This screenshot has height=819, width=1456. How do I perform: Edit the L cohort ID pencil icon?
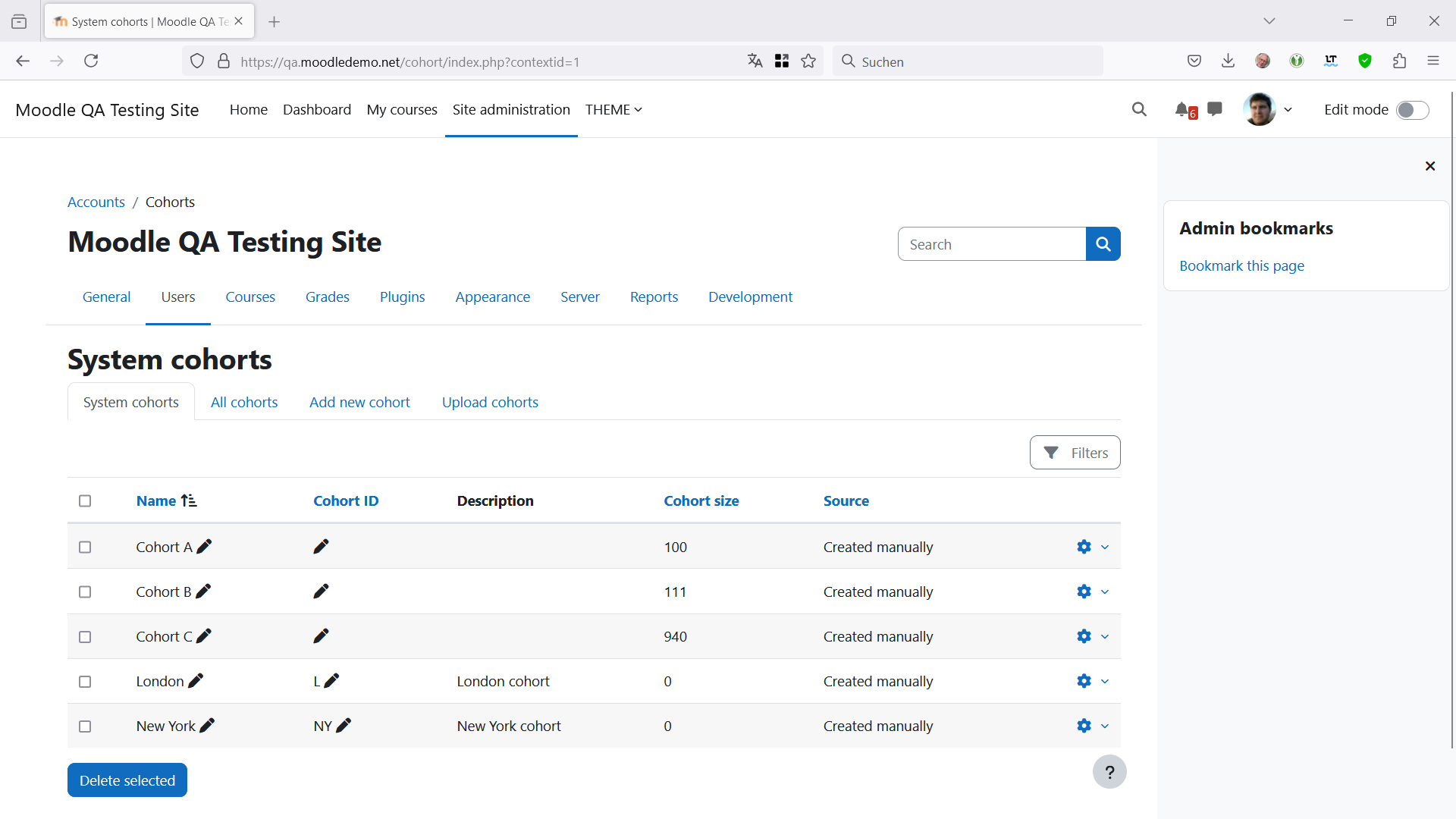click(331, 681)
